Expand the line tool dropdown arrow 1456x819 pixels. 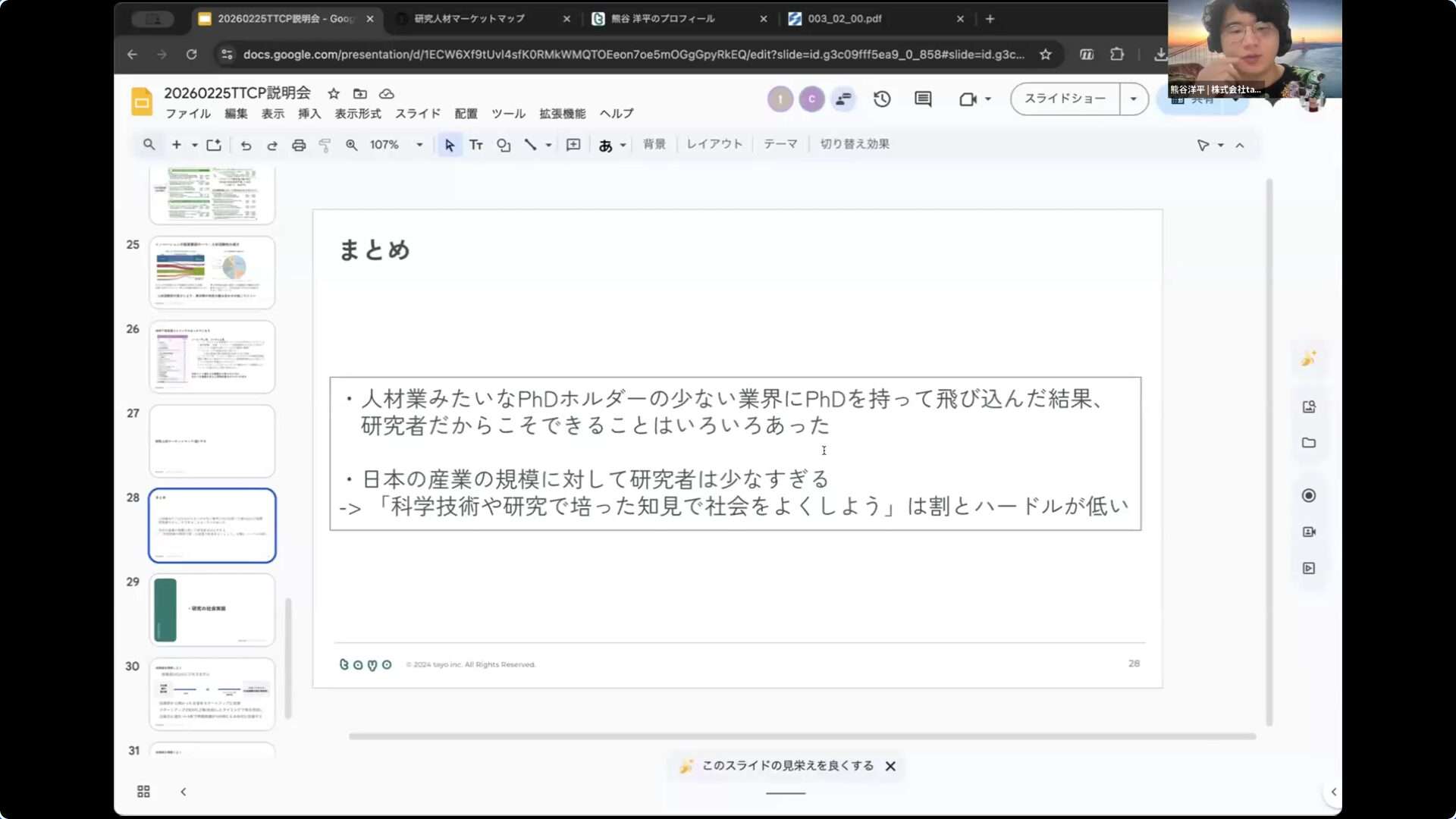[548, 145]
